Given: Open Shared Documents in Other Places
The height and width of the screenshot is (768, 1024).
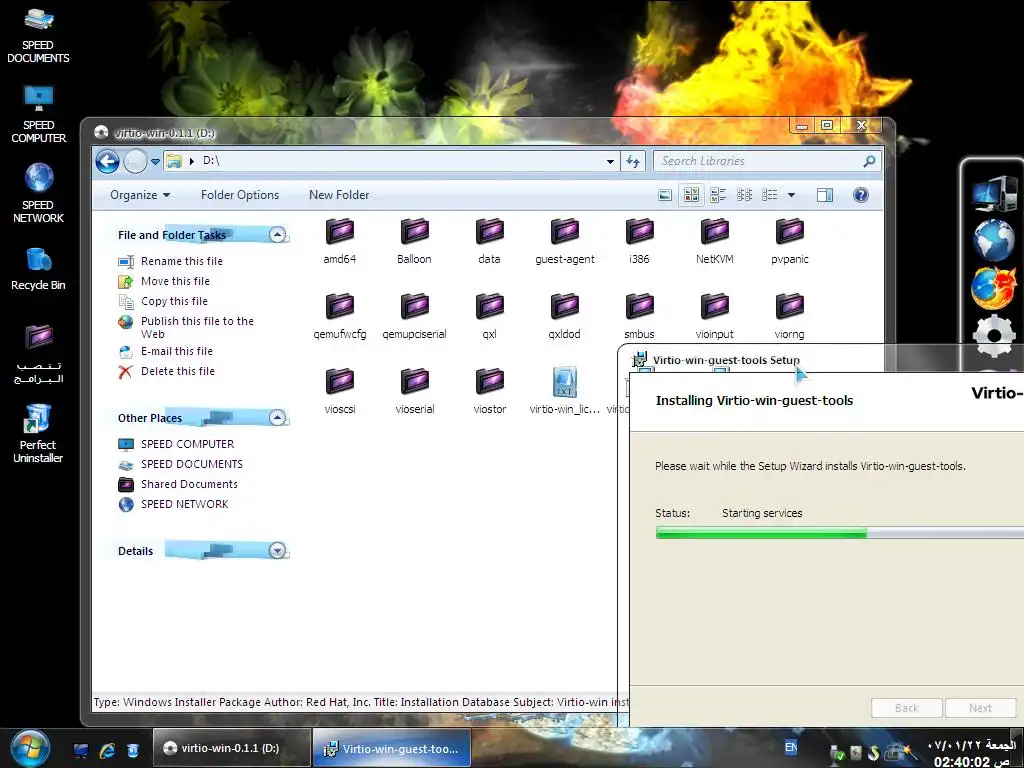Looking at the screenshot, I should 189,485.
